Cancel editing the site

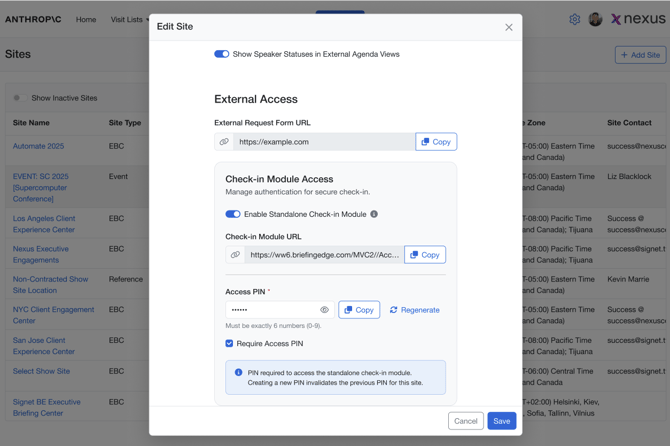pyautogui.click(x=466, y=421)
